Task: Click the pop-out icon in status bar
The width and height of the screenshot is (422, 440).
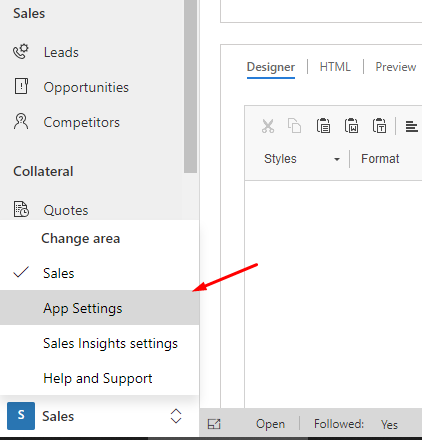Action: [214, 424]
